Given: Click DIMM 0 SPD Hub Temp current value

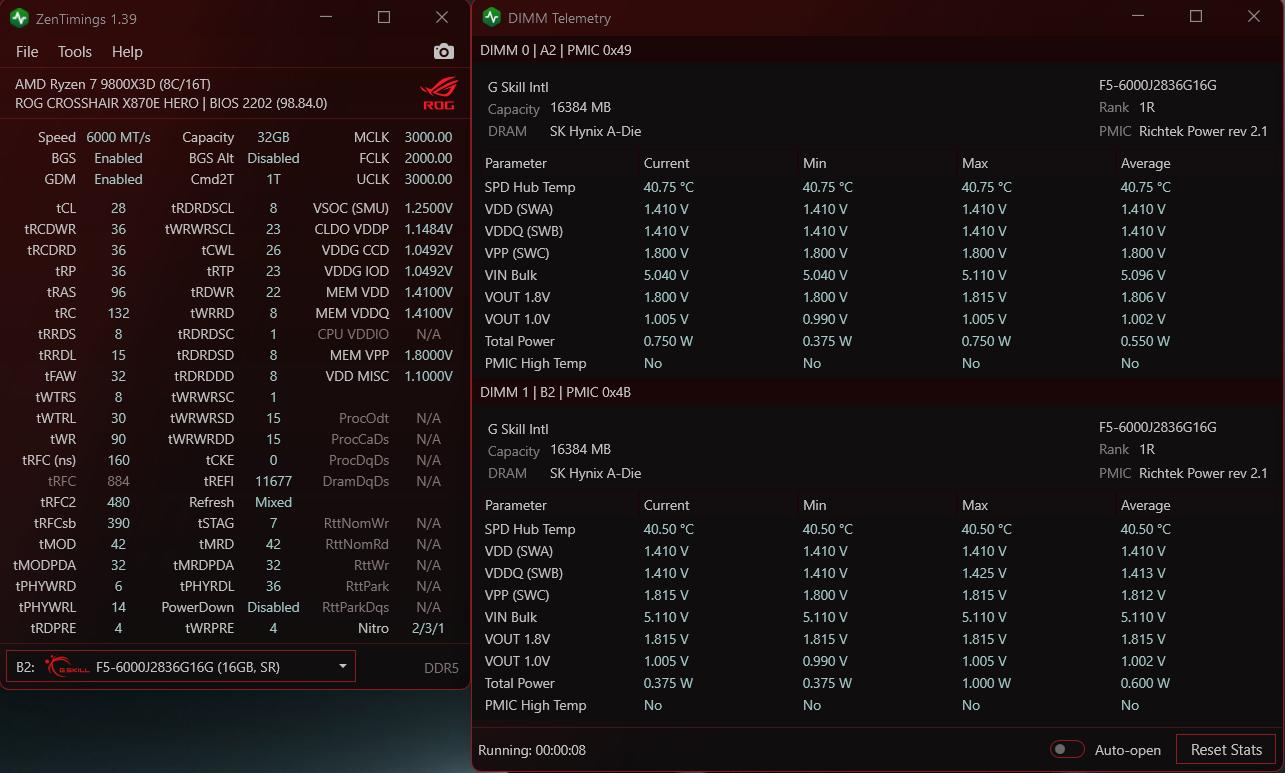Looking at the screenshot, I should click(668, 187).
